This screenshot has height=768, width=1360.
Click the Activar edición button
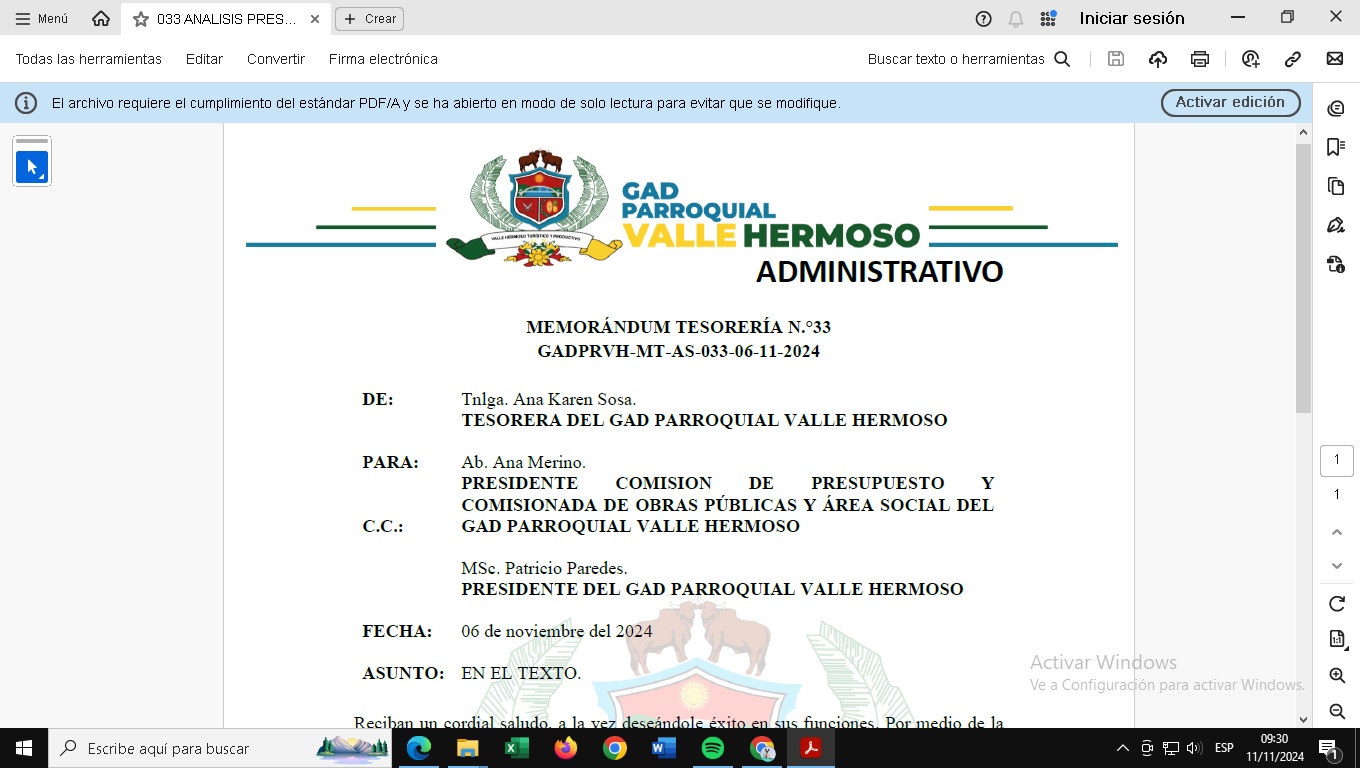point(1230,102)
